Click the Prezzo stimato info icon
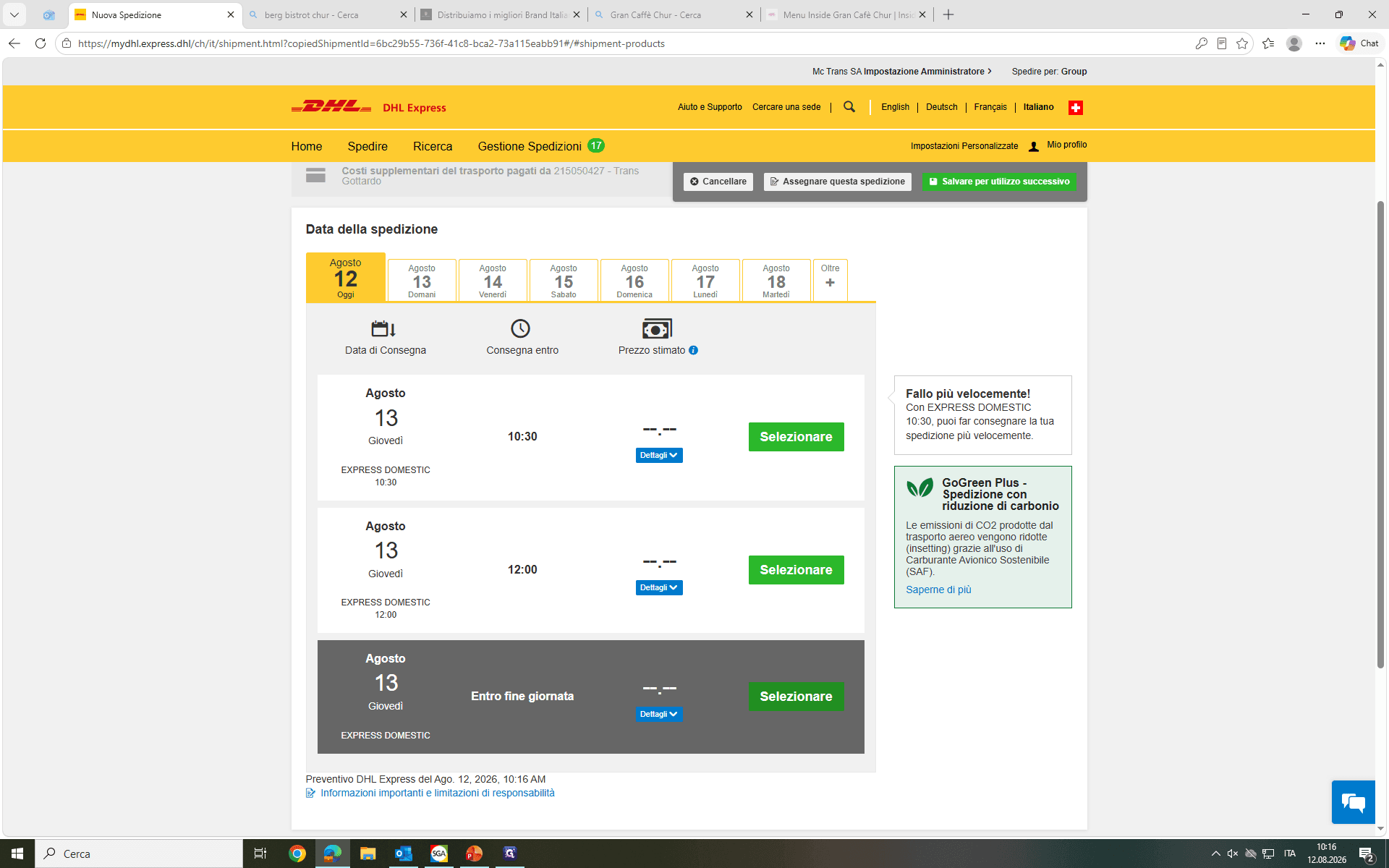The height and width of the screenshot is (868, 1389). [x=693, y=350]
